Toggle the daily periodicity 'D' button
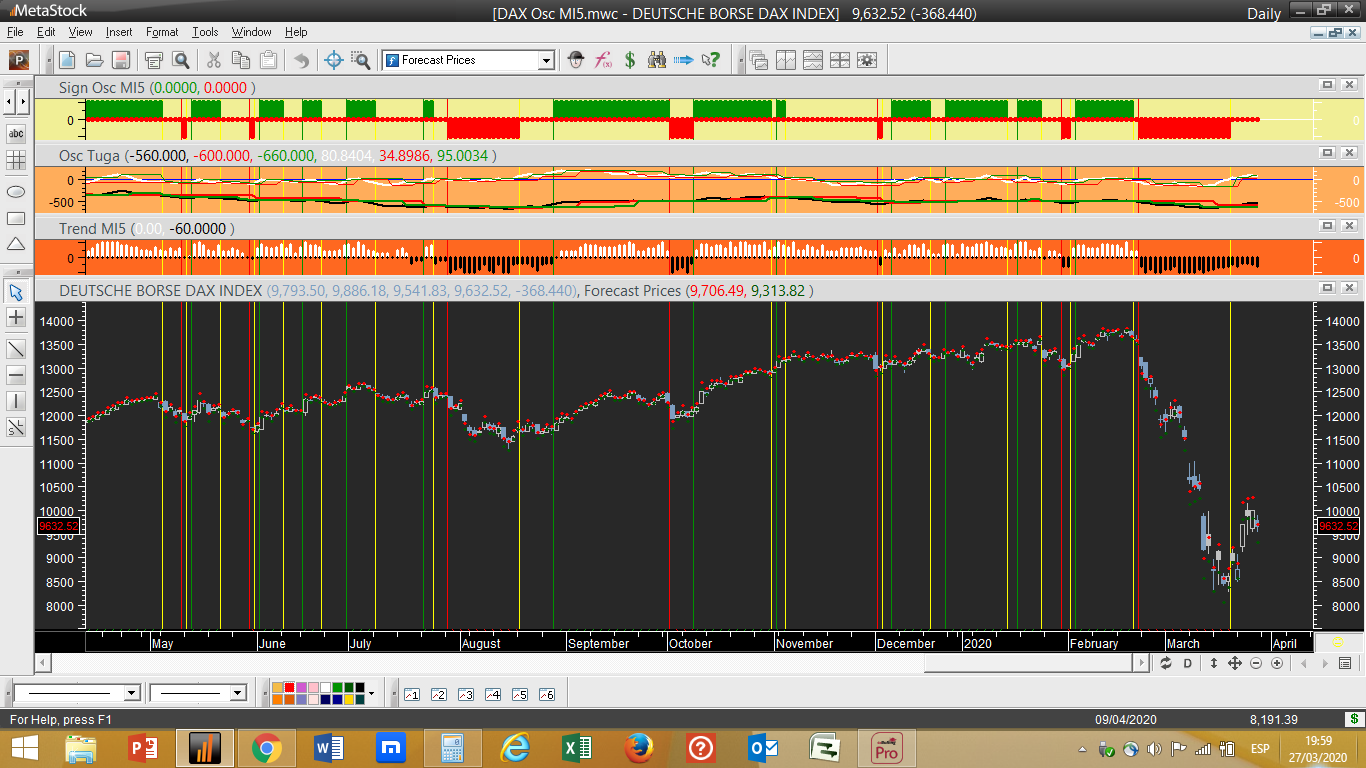This screenshot has width=1366, height=768. [x=1188, y=663]
